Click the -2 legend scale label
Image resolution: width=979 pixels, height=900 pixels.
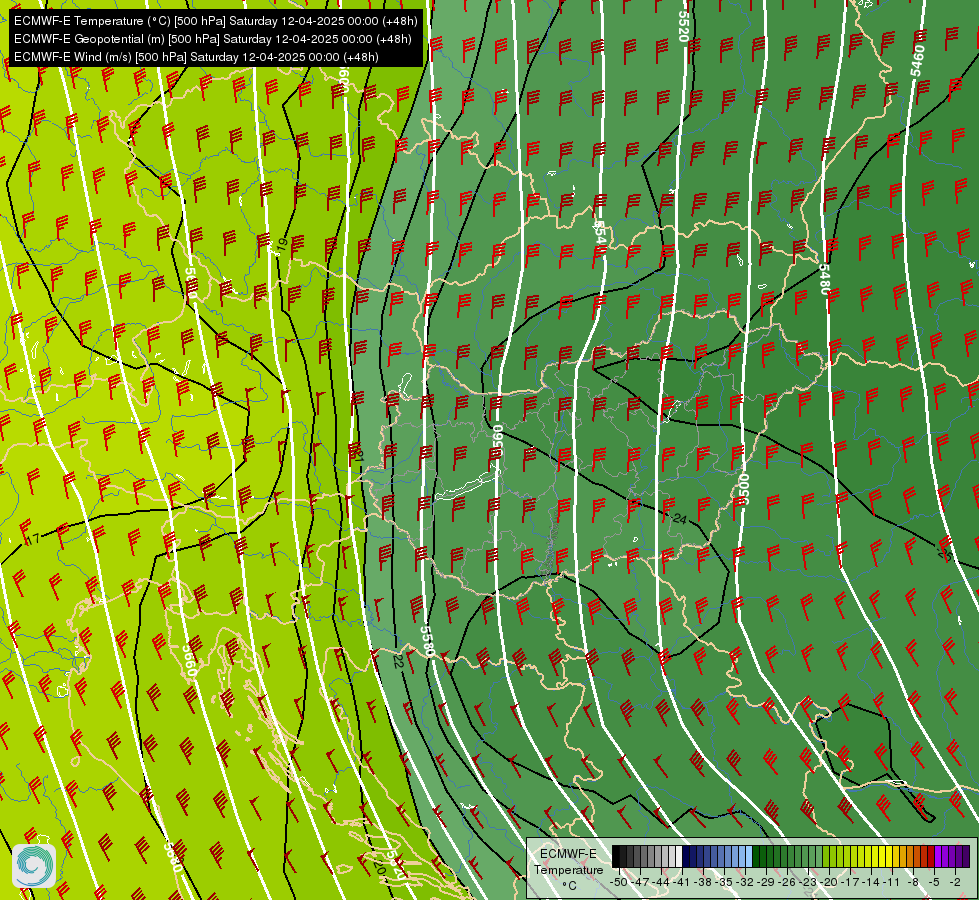(x=955, y=882)
